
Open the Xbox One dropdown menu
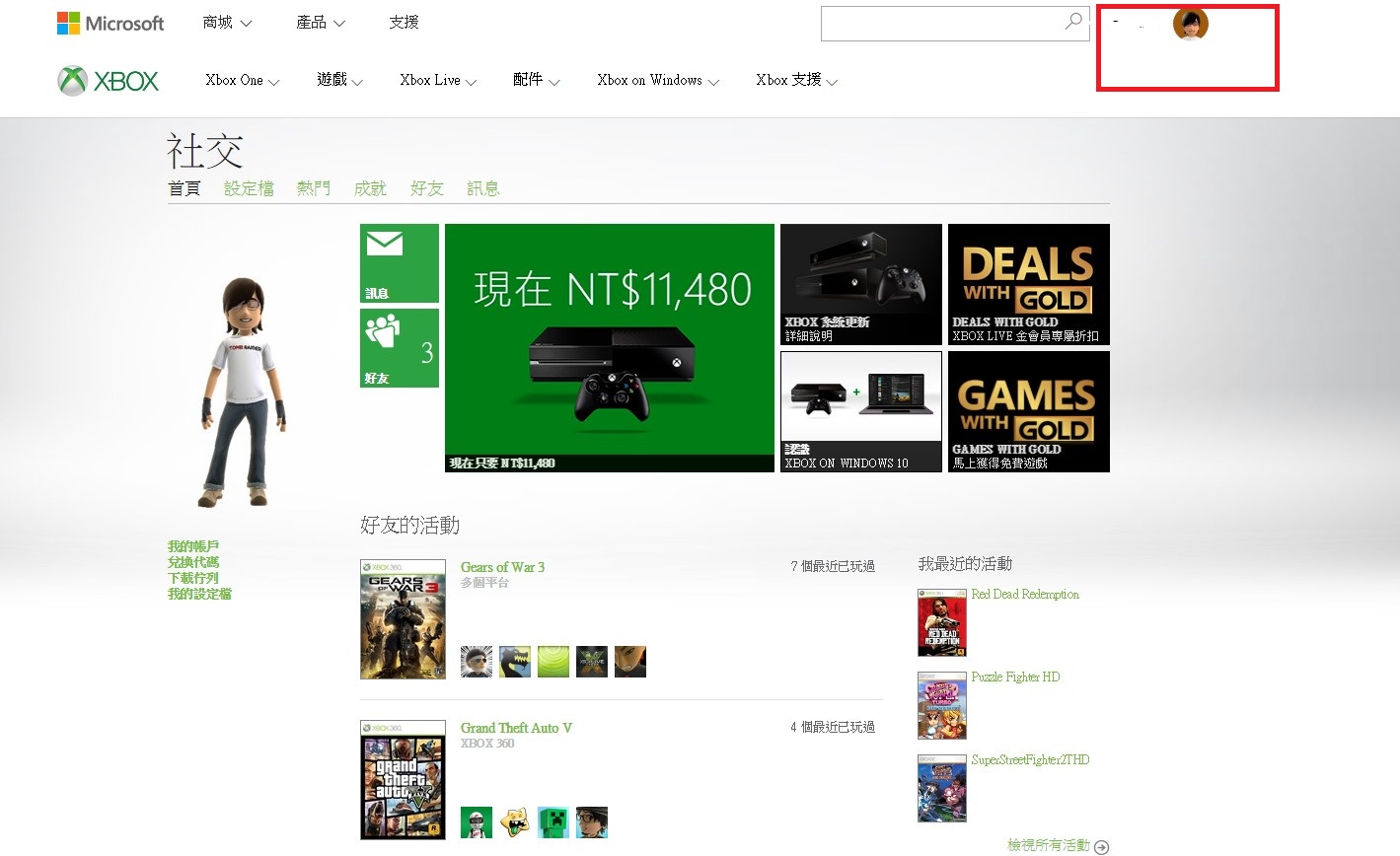pos(243,81)
